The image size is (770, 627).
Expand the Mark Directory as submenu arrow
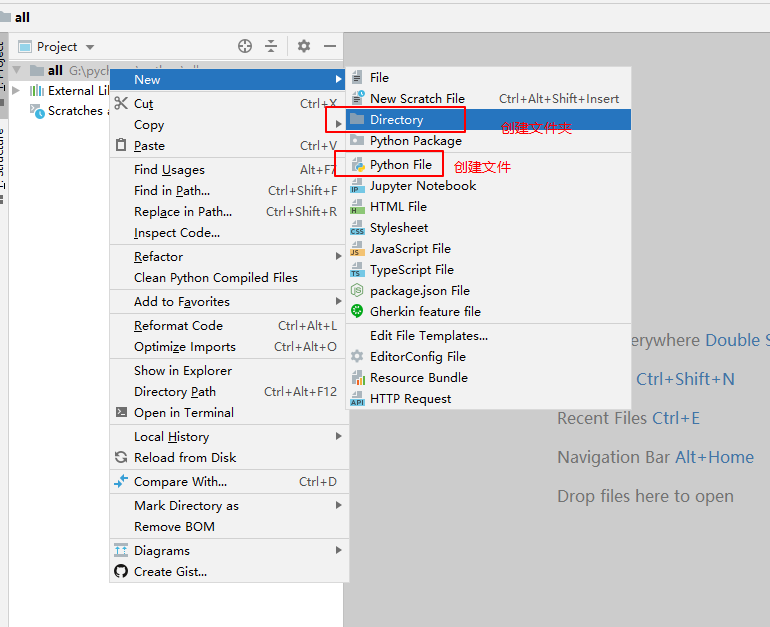[x=338, y=505]
